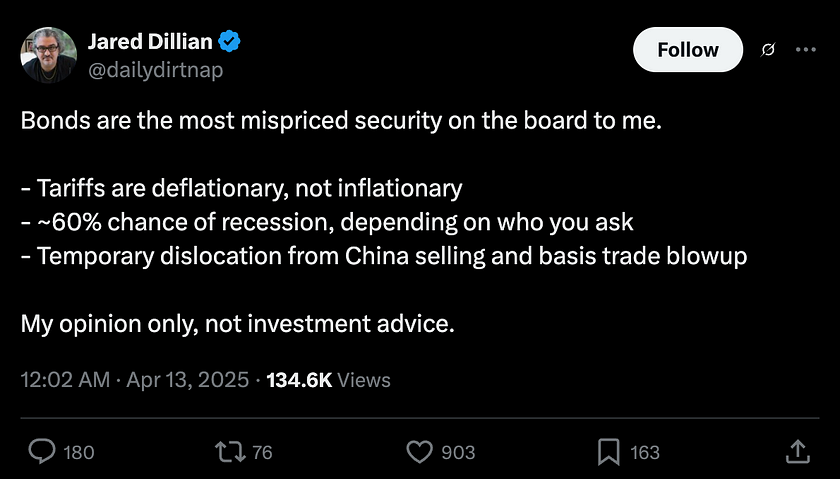Viewport: 840px width, 479px height.
Task: Click the 180 replies count
Action: [x=79, y=453]
